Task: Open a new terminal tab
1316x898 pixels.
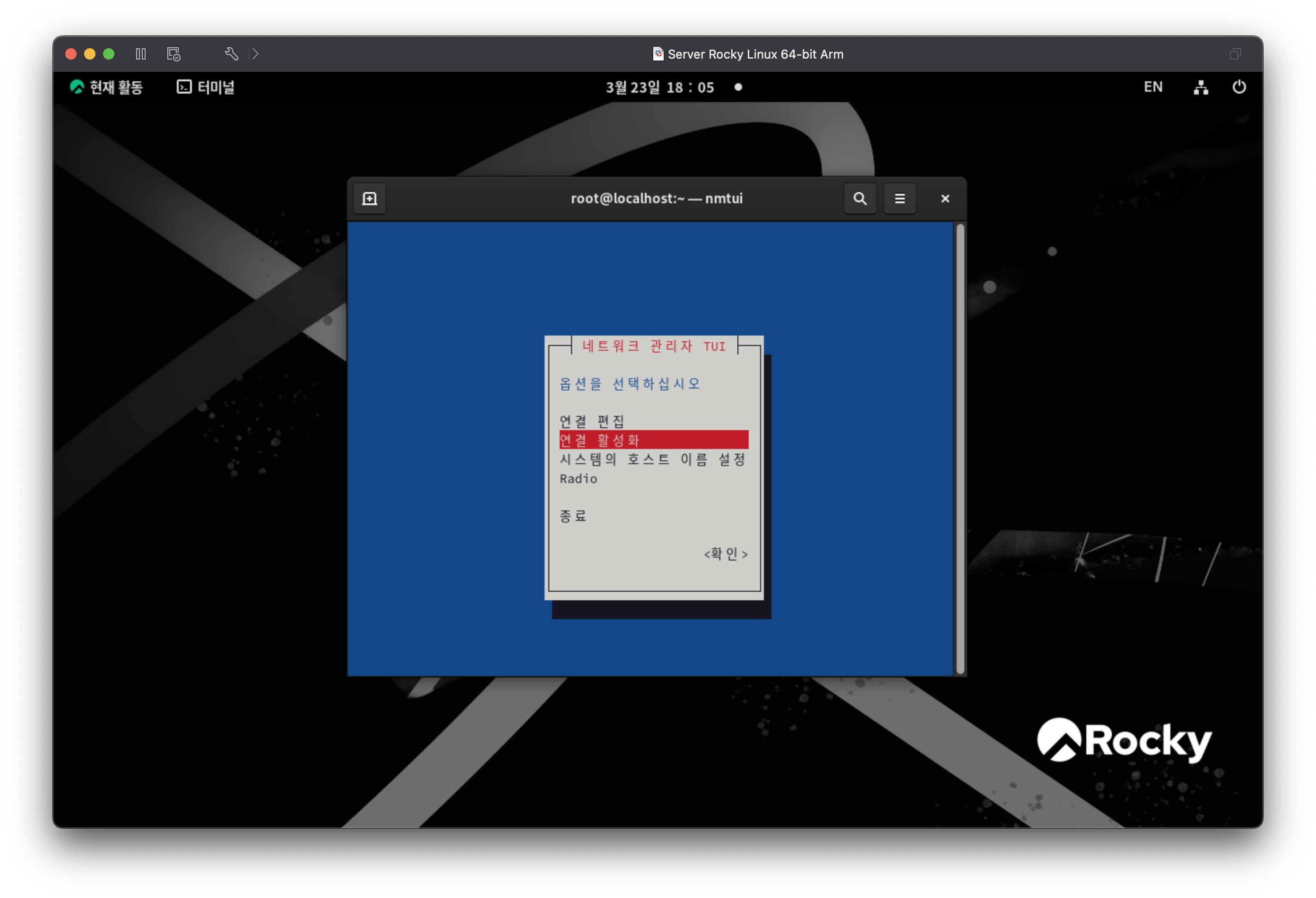Action: [369, 199]
